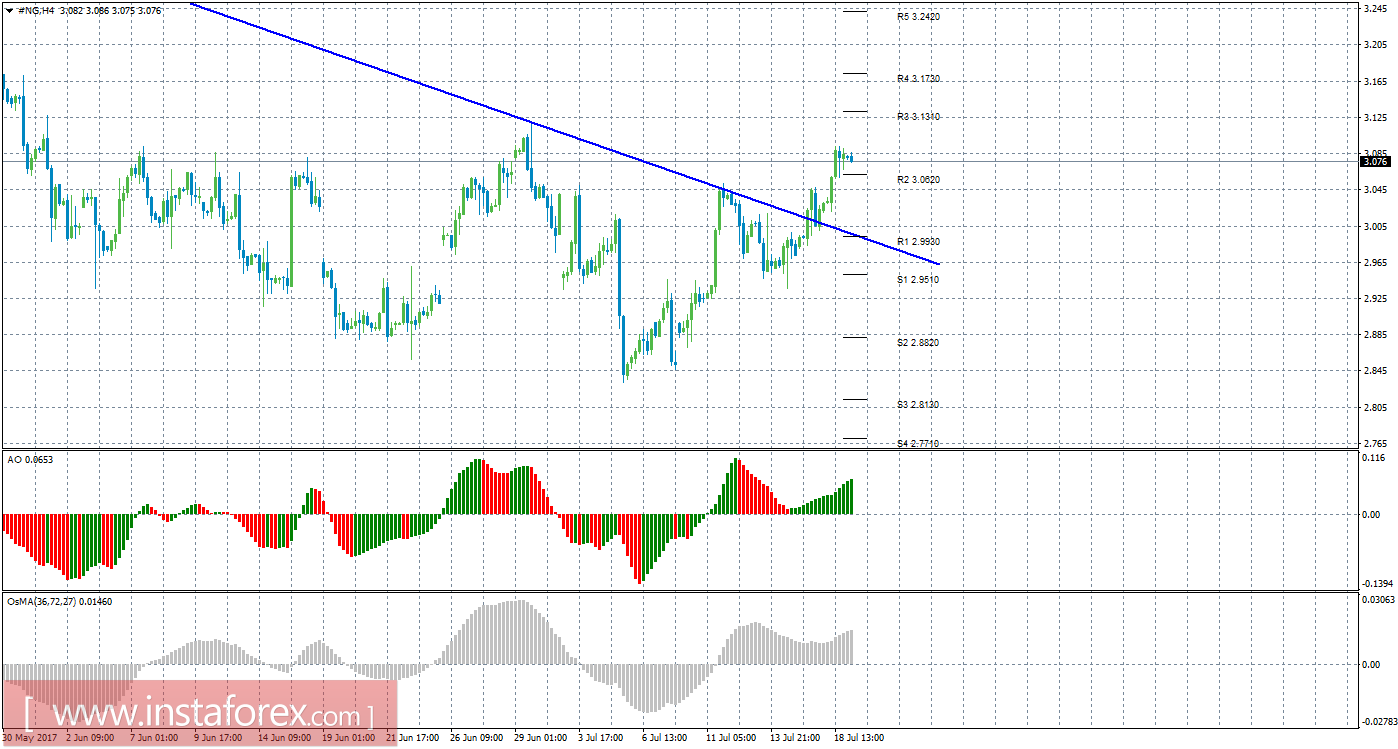Click the 2.925 price axis value
This screenshot has width=1398, height=749.
coord(1375,299)
